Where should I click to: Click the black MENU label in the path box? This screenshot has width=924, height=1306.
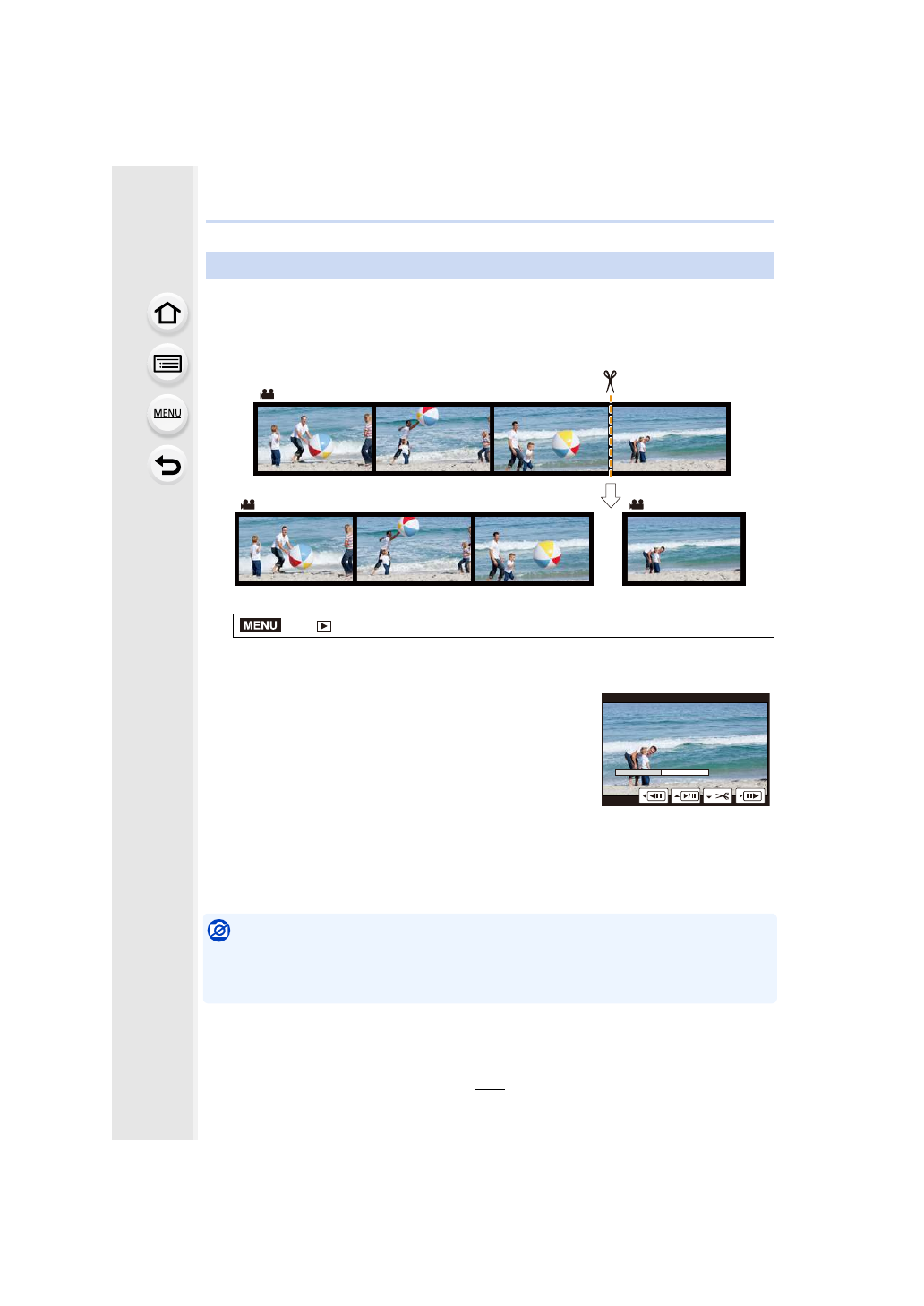click(261, 625)
